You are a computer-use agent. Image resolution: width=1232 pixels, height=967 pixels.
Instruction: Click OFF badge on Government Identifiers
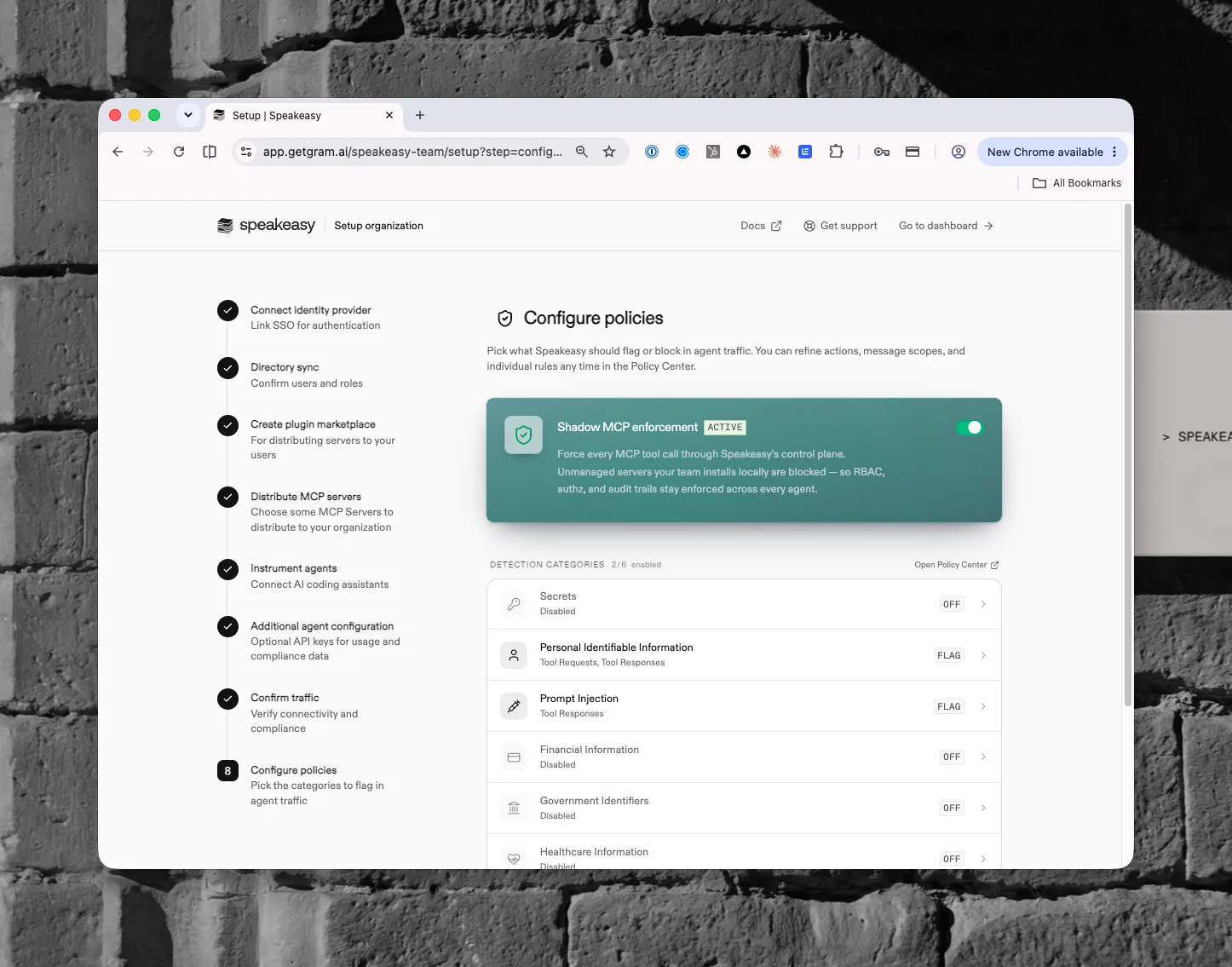click(952, 808)
